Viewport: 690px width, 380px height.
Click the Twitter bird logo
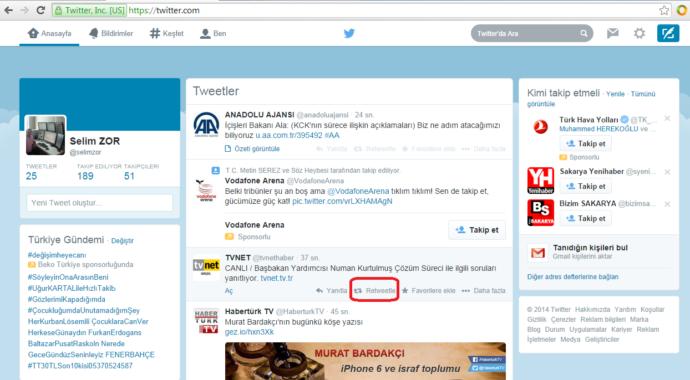pyautogui.click(x=349, y=33)
